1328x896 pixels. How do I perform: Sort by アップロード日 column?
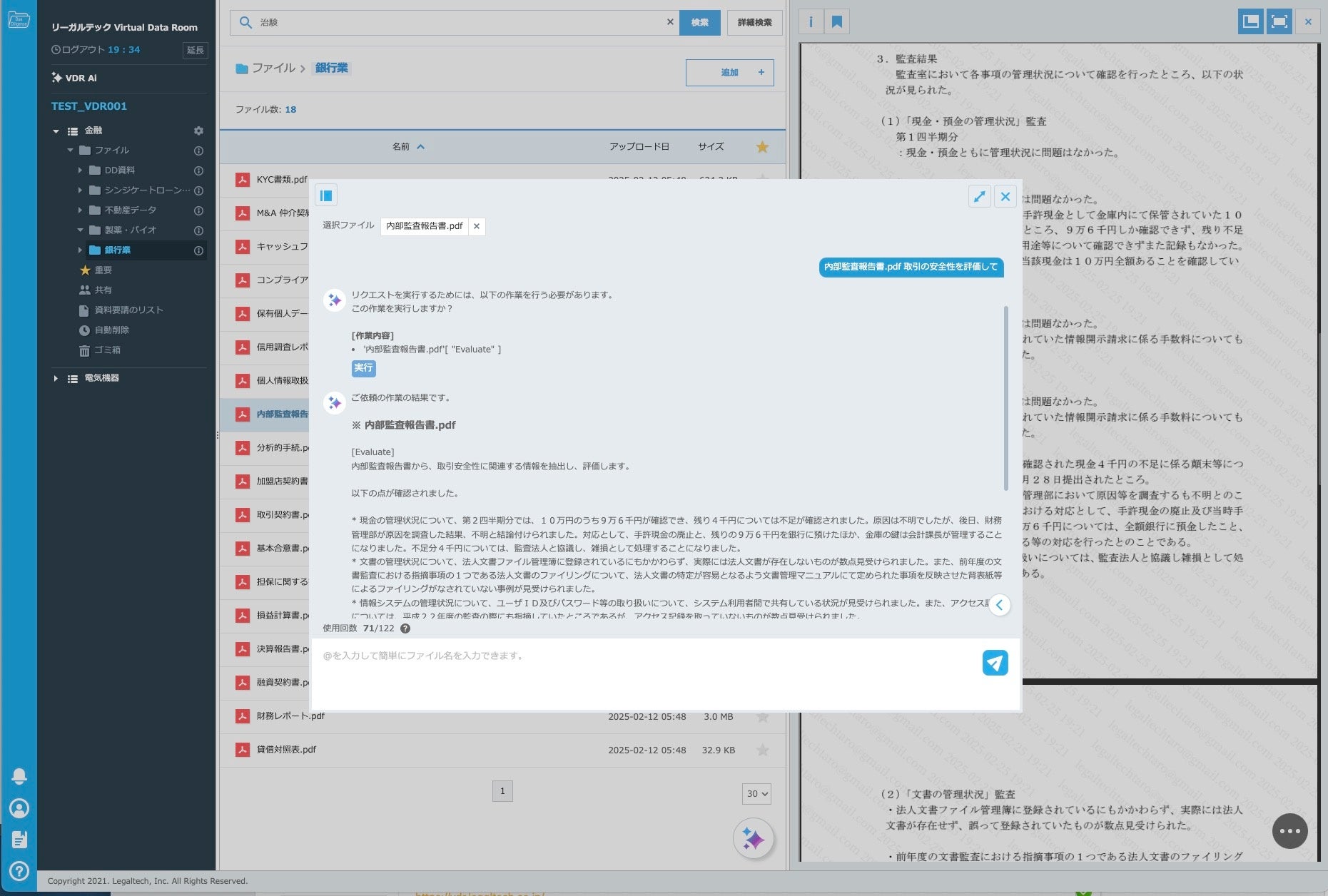[x=639, y=147]
